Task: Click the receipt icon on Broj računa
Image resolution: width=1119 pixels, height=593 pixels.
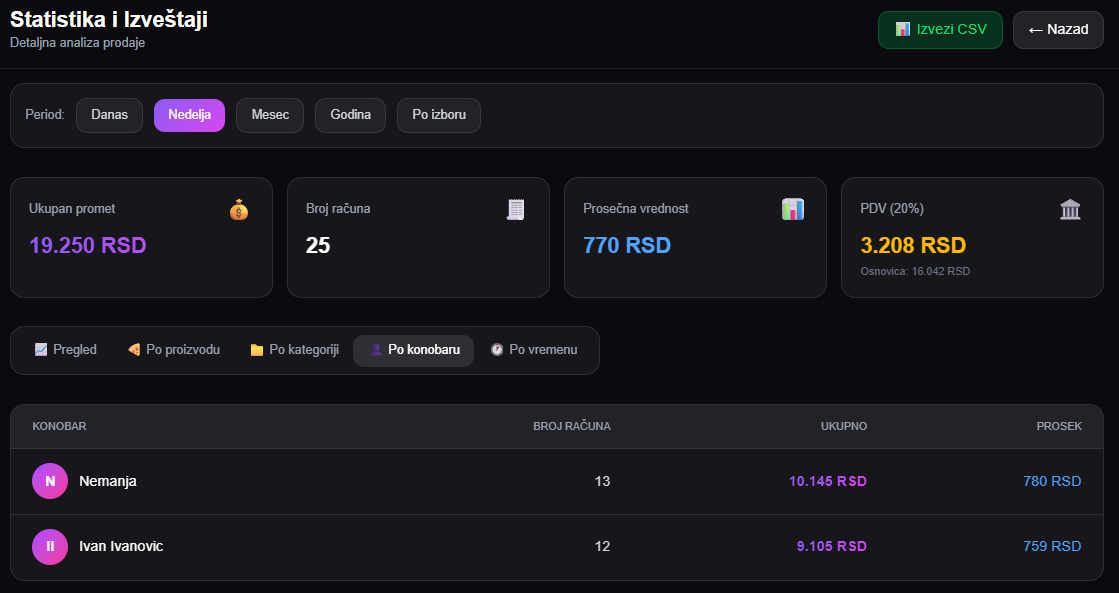Action: [x=516, y=210]
